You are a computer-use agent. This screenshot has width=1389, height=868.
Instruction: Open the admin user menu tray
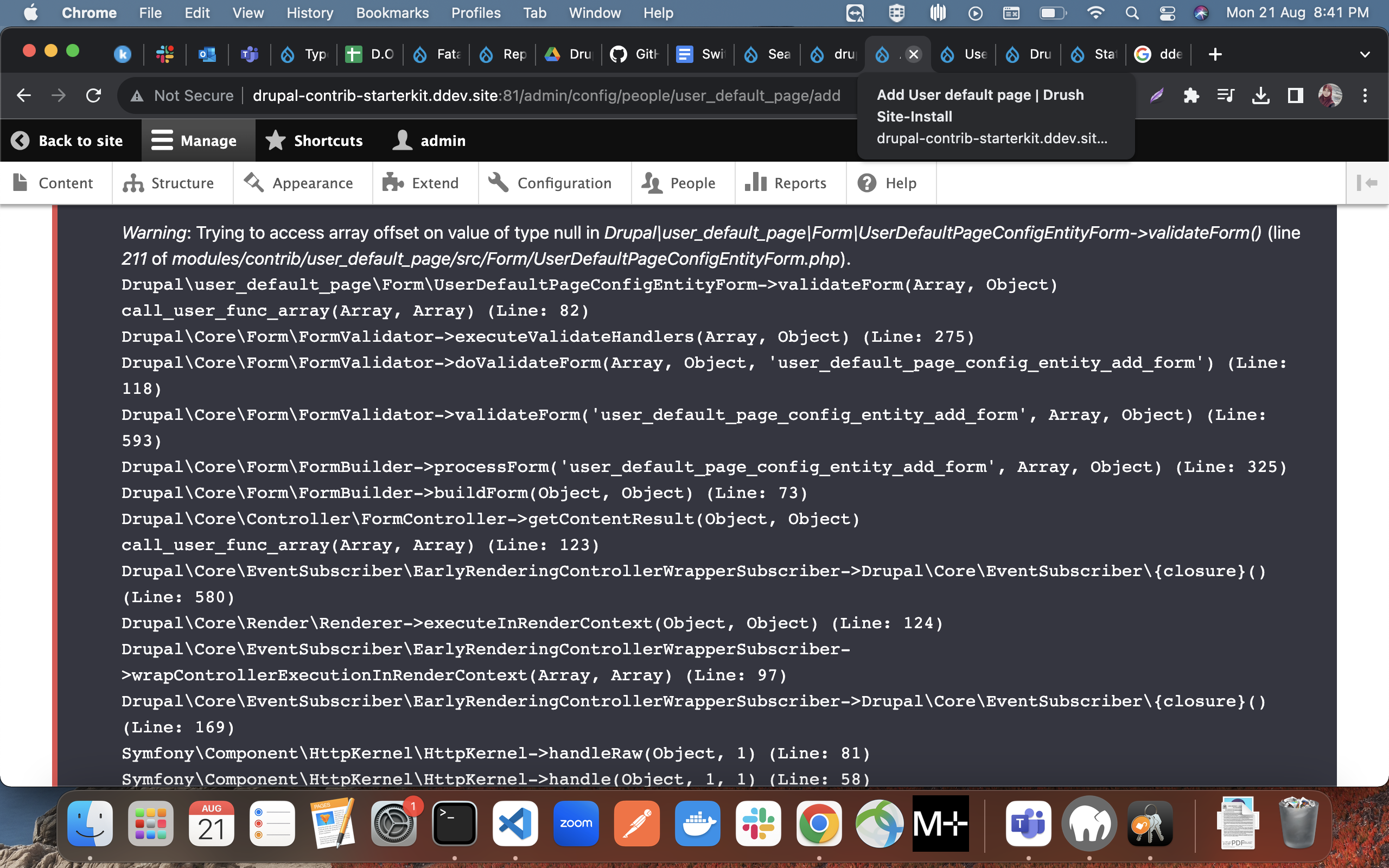[x=429, y=141]
